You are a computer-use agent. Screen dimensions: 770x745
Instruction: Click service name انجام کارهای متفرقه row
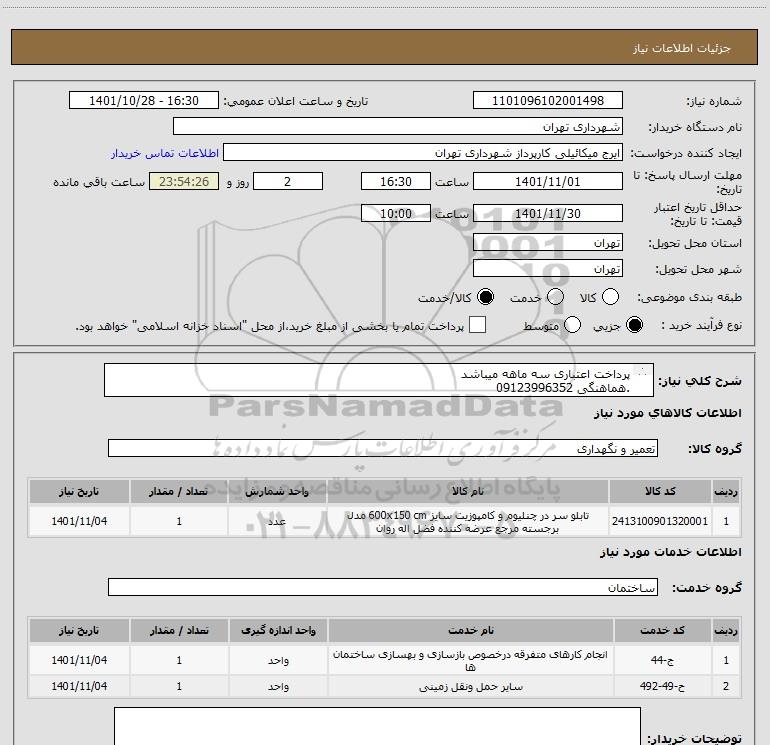tap(470, 660)
